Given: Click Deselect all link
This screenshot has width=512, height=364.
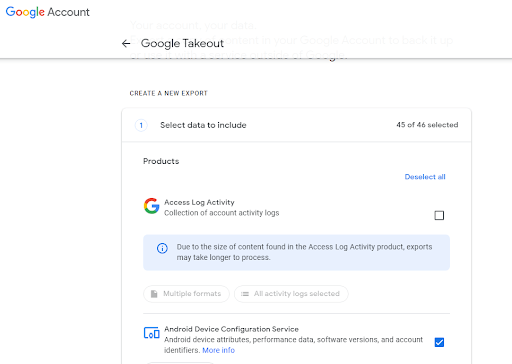Looking at the screenshot, I should click(425, 177).
